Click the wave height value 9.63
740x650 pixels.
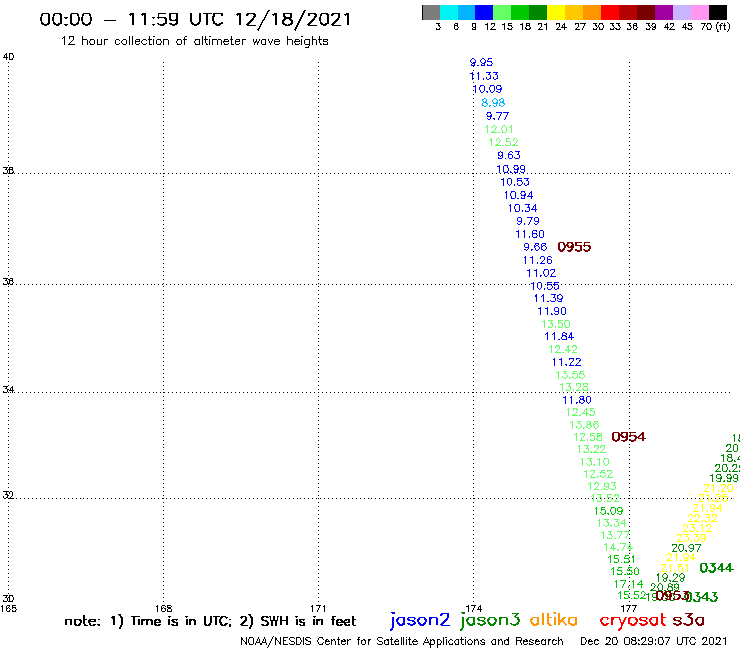click(x=509, y=155)
